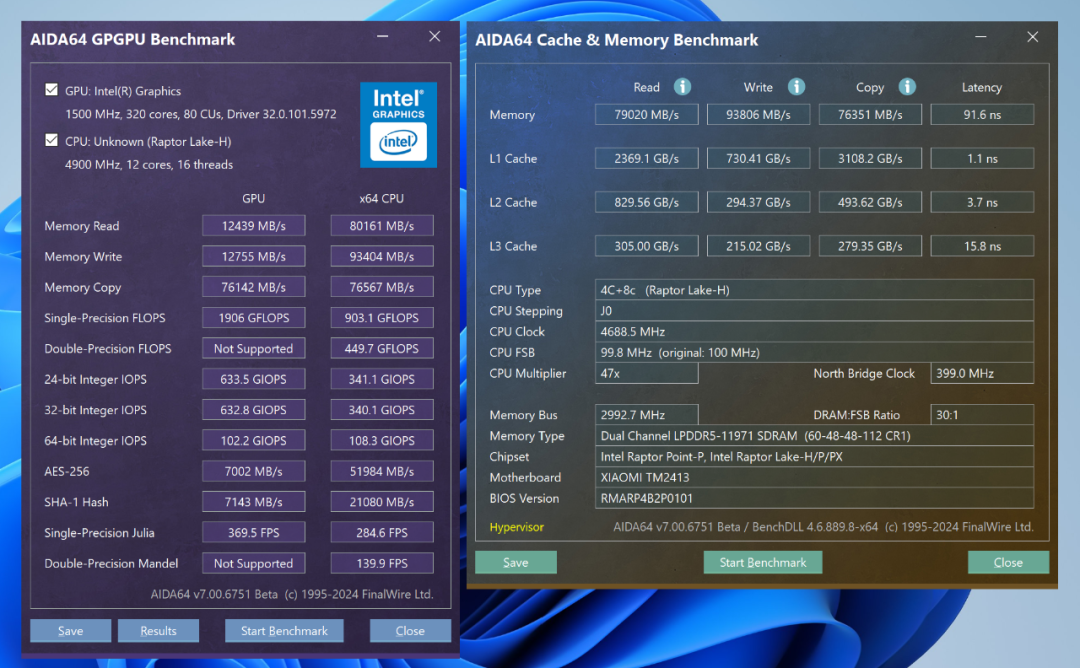Click Single-Precision Julia 369.5 FPS value
This screenshot has height=668, width=1080.
point(253,532)
